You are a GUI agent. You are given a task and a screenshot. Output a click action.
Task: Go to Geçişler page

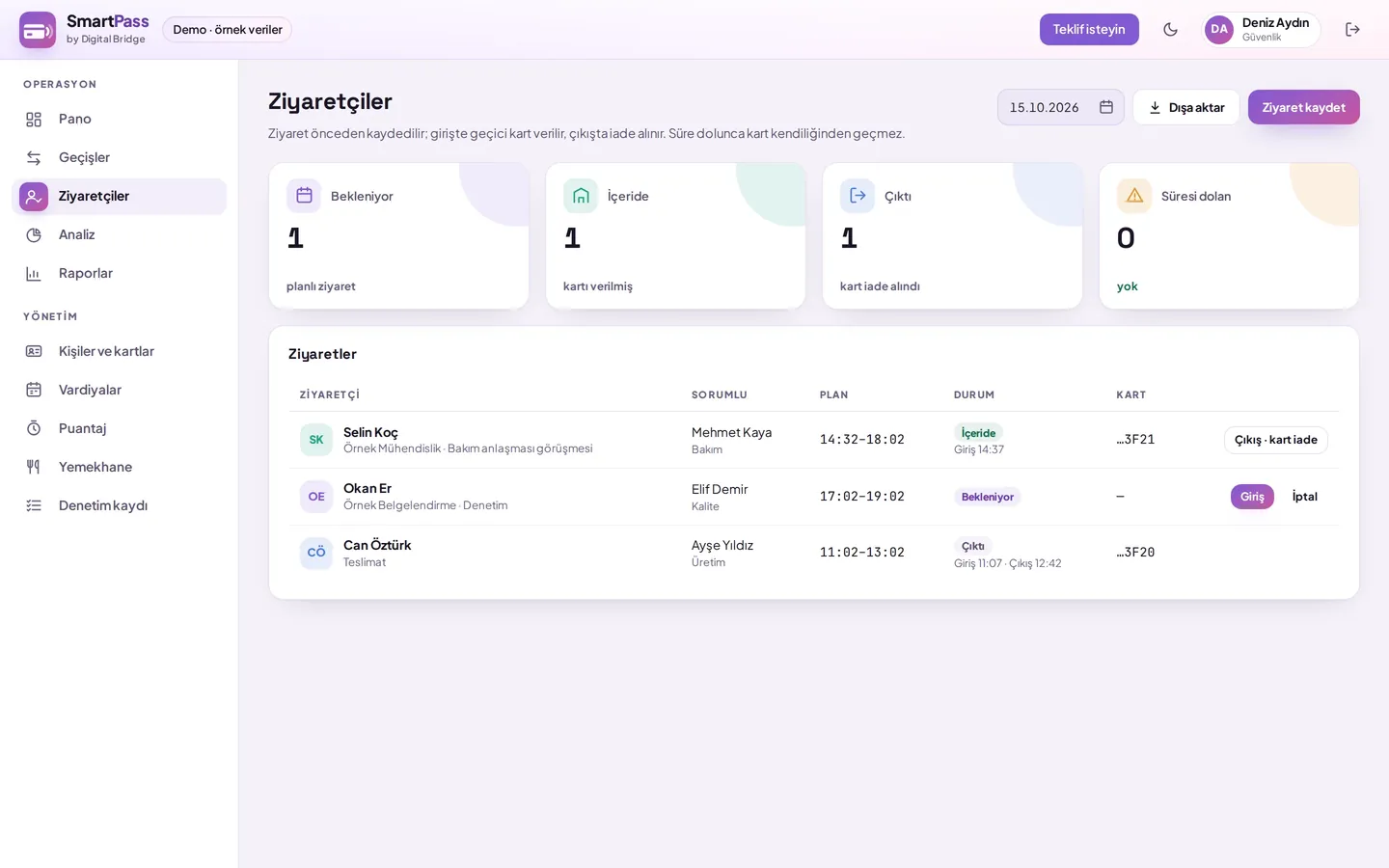[x=119, y=158]
